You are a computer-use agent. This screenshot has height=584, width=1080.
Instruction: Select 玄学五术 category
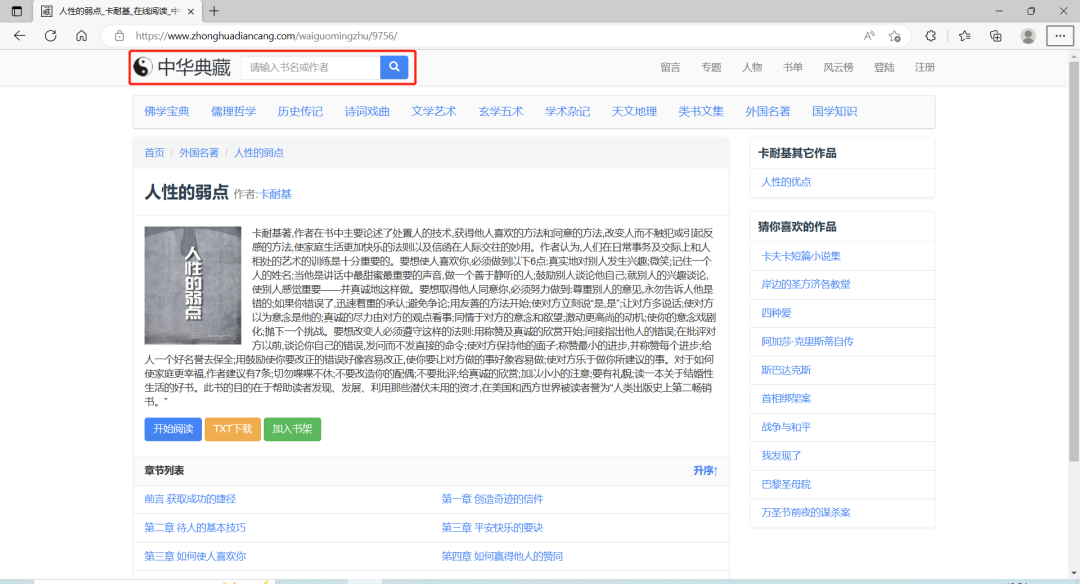pos(501,111)
